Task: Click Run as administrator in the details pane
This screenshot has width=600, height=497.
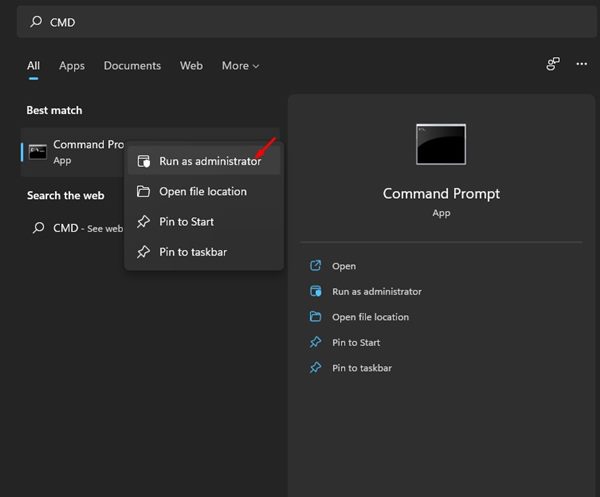Action: (377, 292)
